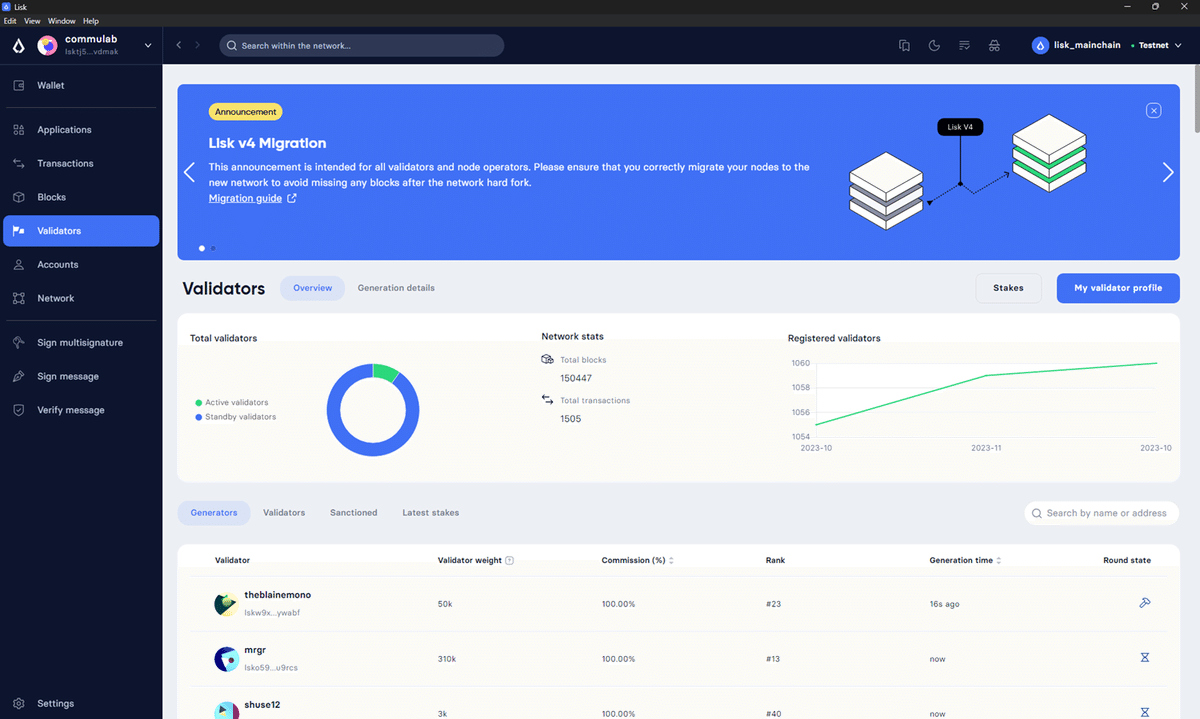Toggle discreet mode incognito icon
The width and height of the screenshot is (1200, 719).
[994, 46]
